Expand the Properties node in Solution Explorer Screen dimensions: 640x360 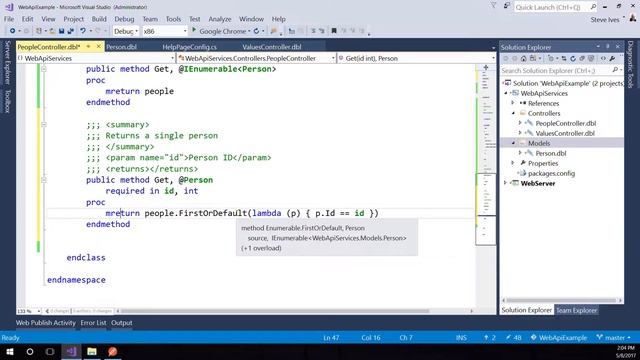513,163
